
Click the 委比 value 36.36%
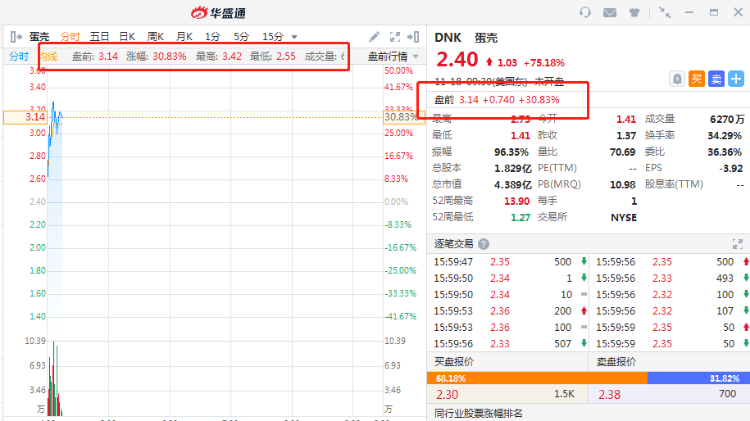tap(725, 152)
